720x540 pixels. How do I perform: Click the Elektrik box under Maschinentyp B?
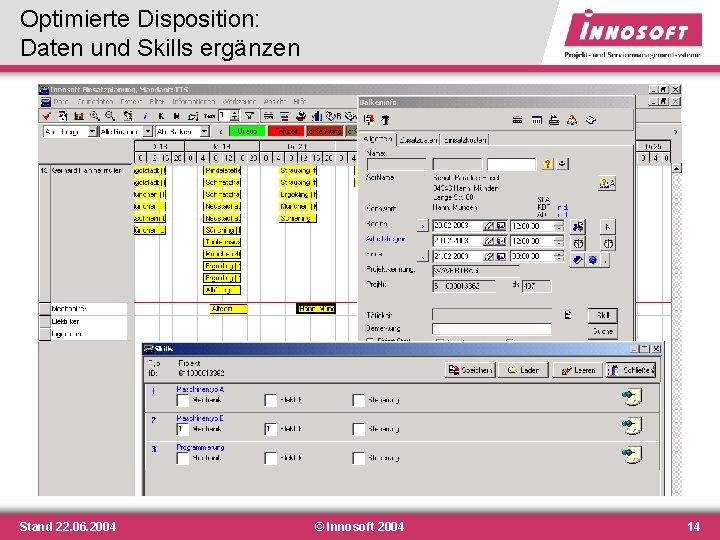point(271,429)
